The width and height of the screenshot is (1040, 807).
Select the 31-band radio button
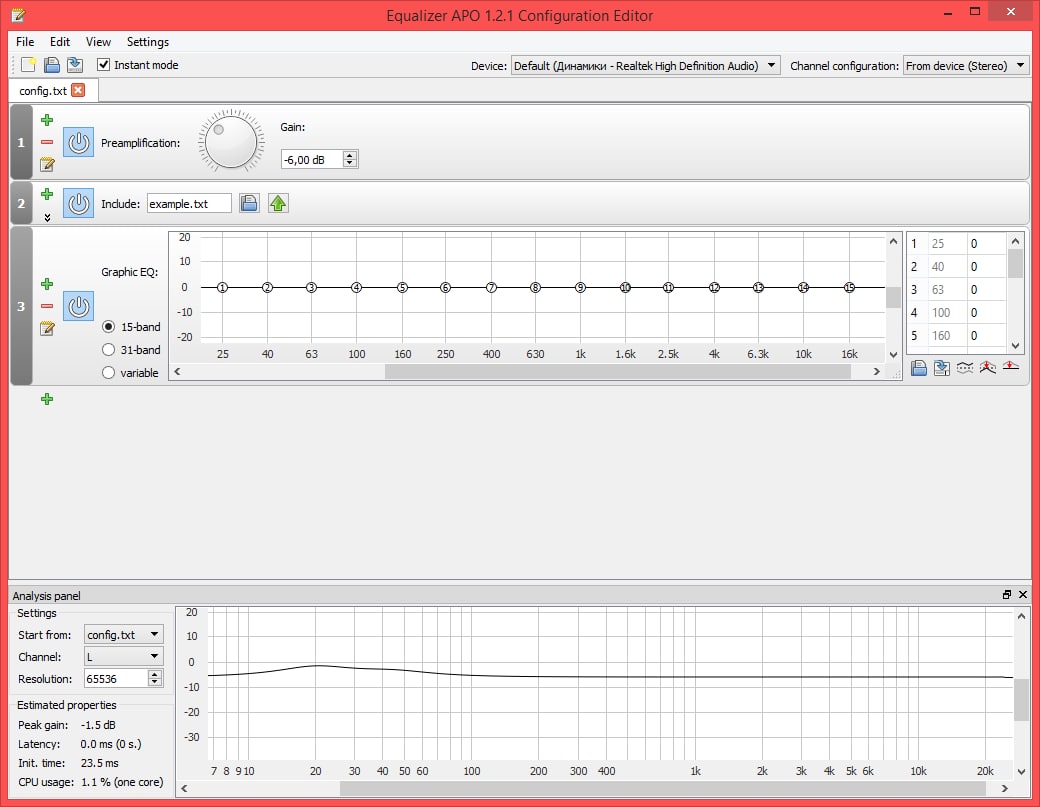tap(109, 349)
